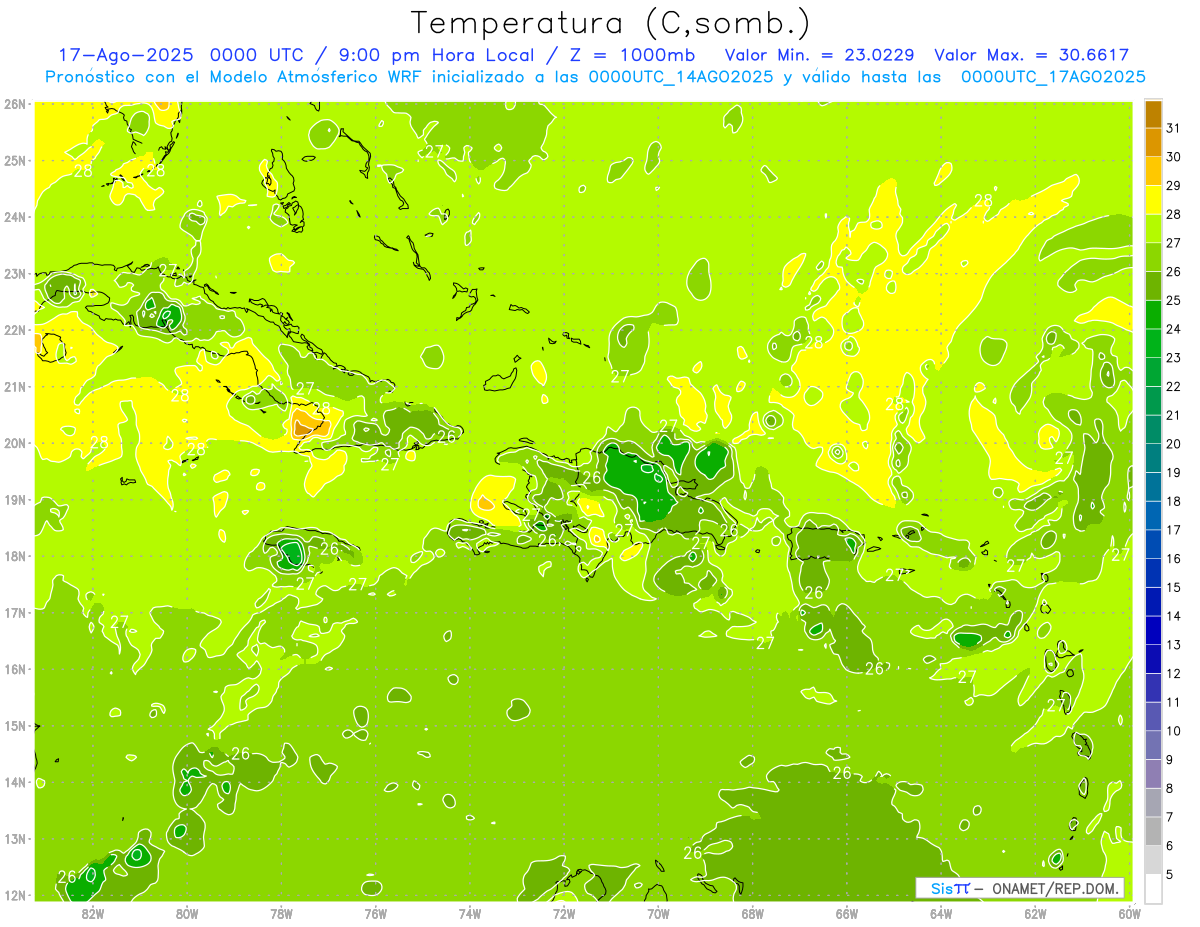
Task: Click the '22N' latitude axis label
Action: click(15, 330)
